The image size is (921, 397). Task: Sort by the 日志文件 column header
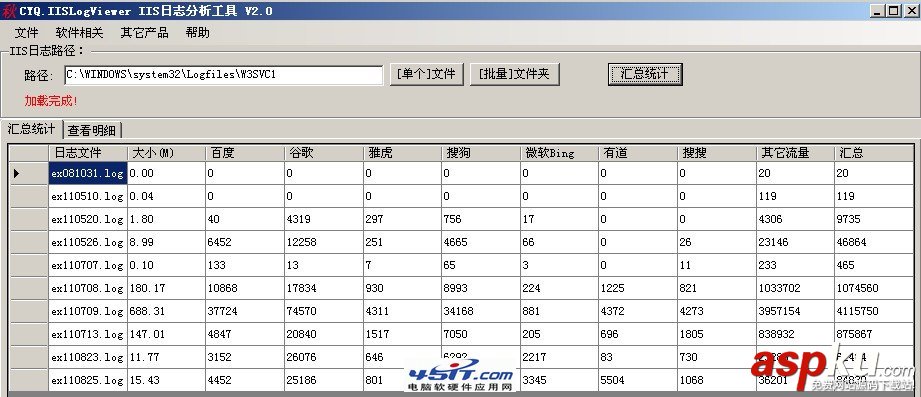[88, 153]
